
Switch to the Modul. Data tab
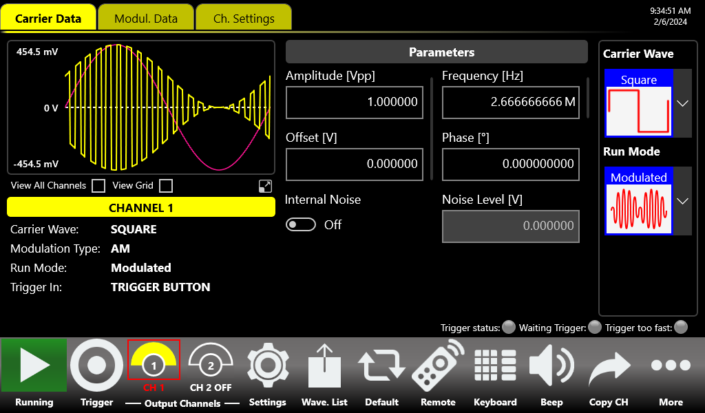pos(146,18)
